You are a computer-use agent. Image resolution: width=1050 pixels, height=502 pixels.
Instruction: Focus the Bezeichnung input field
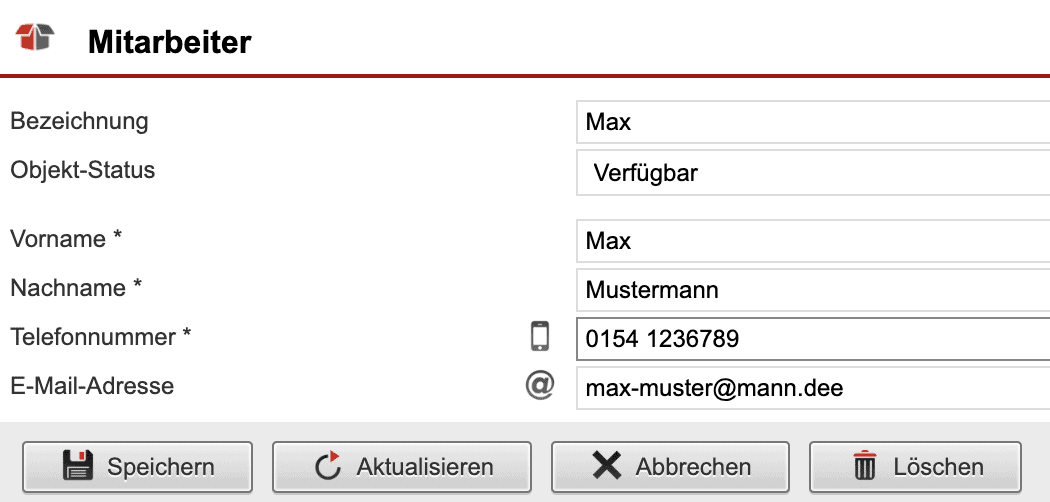click(x=812, y=123)
